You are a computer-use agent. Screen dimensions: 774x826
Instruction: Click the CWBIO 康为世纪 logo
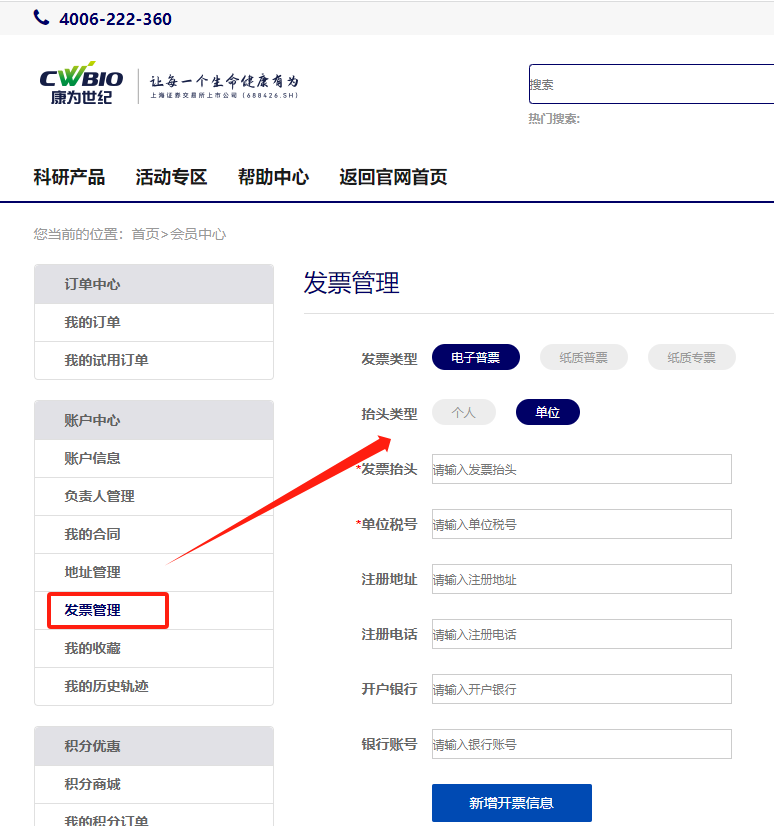tap(82, 86)
